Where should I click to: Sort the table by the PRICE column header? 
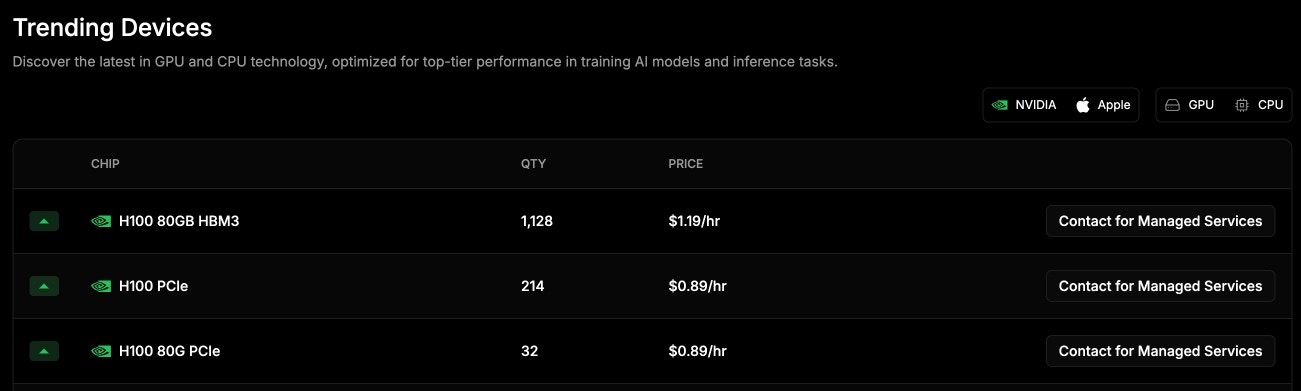pyautogui.click(x=686, y=164)
